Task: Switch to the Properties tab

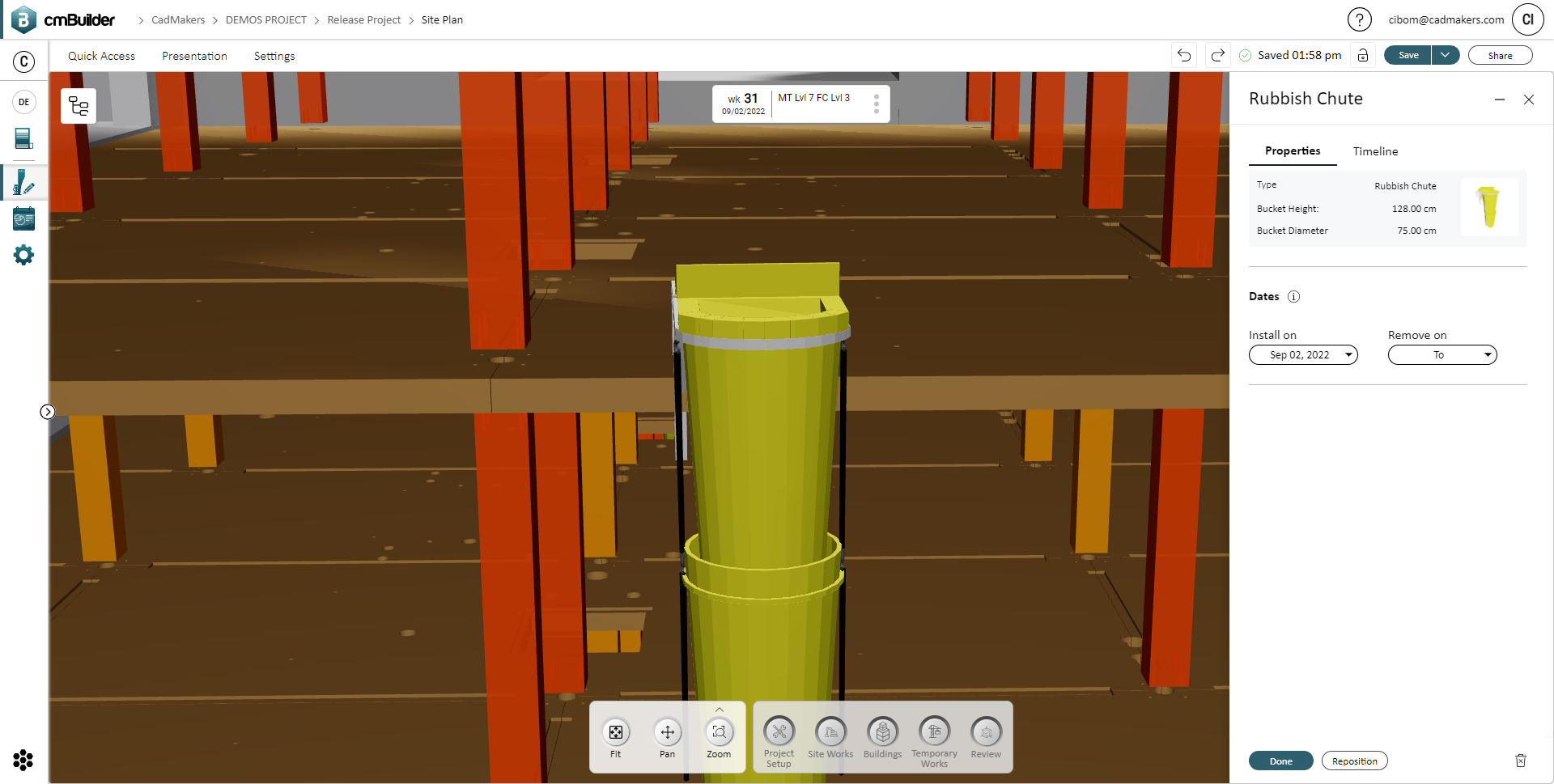Action: tap(1293, 151)
